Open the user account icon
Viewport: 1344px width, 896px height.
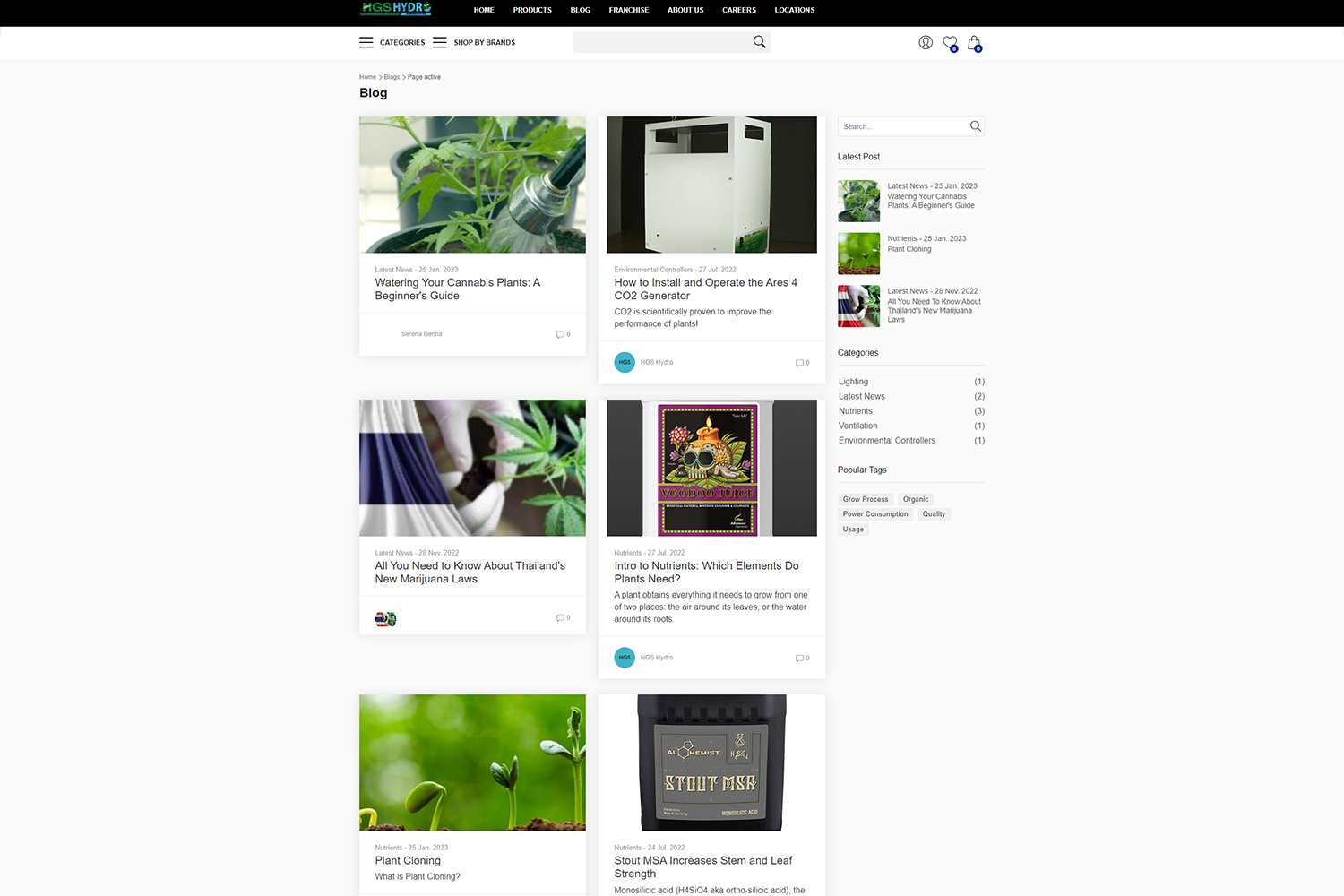point(926,42)
